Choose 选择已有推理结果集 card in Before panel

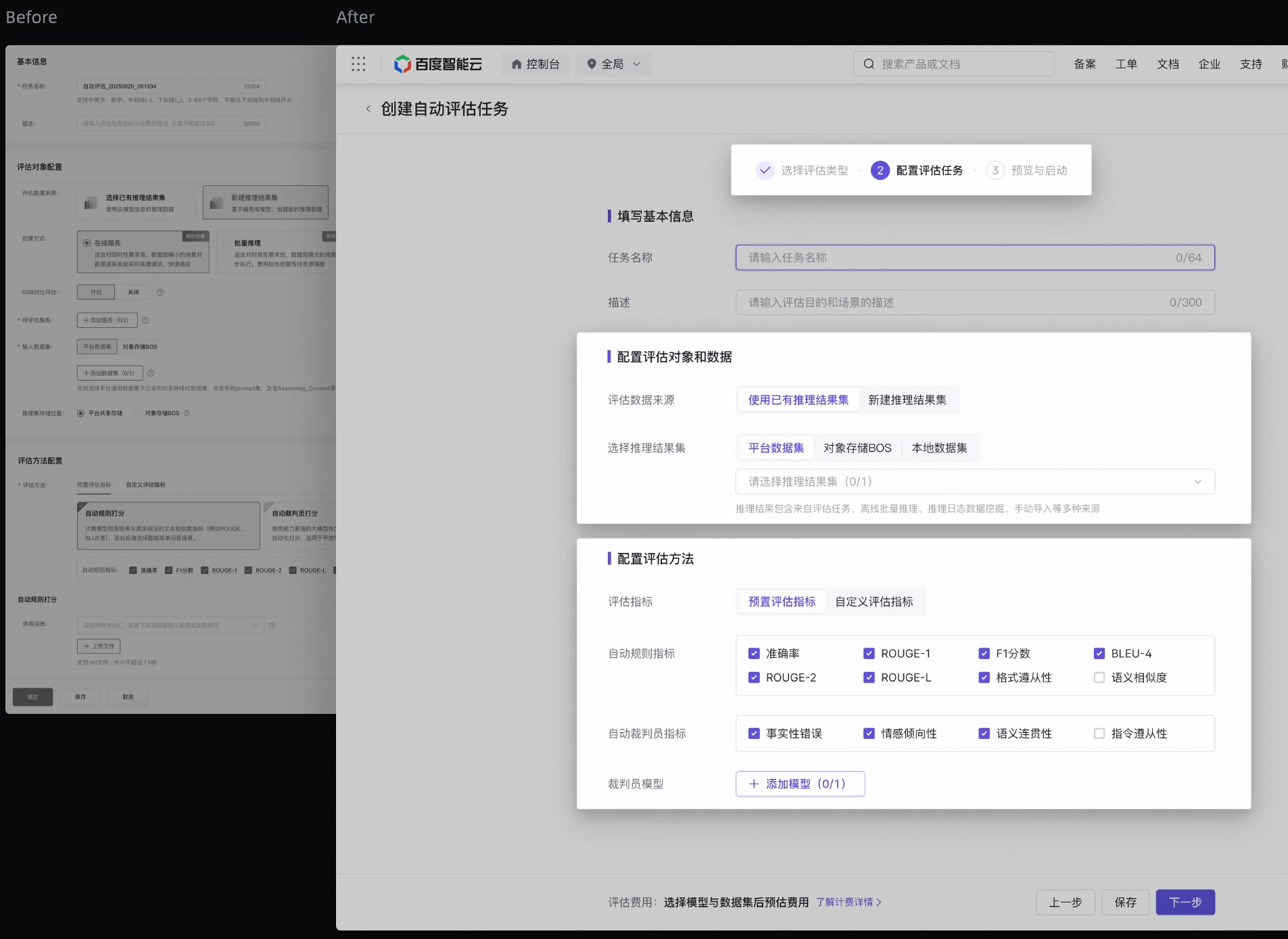click(136, 203)
